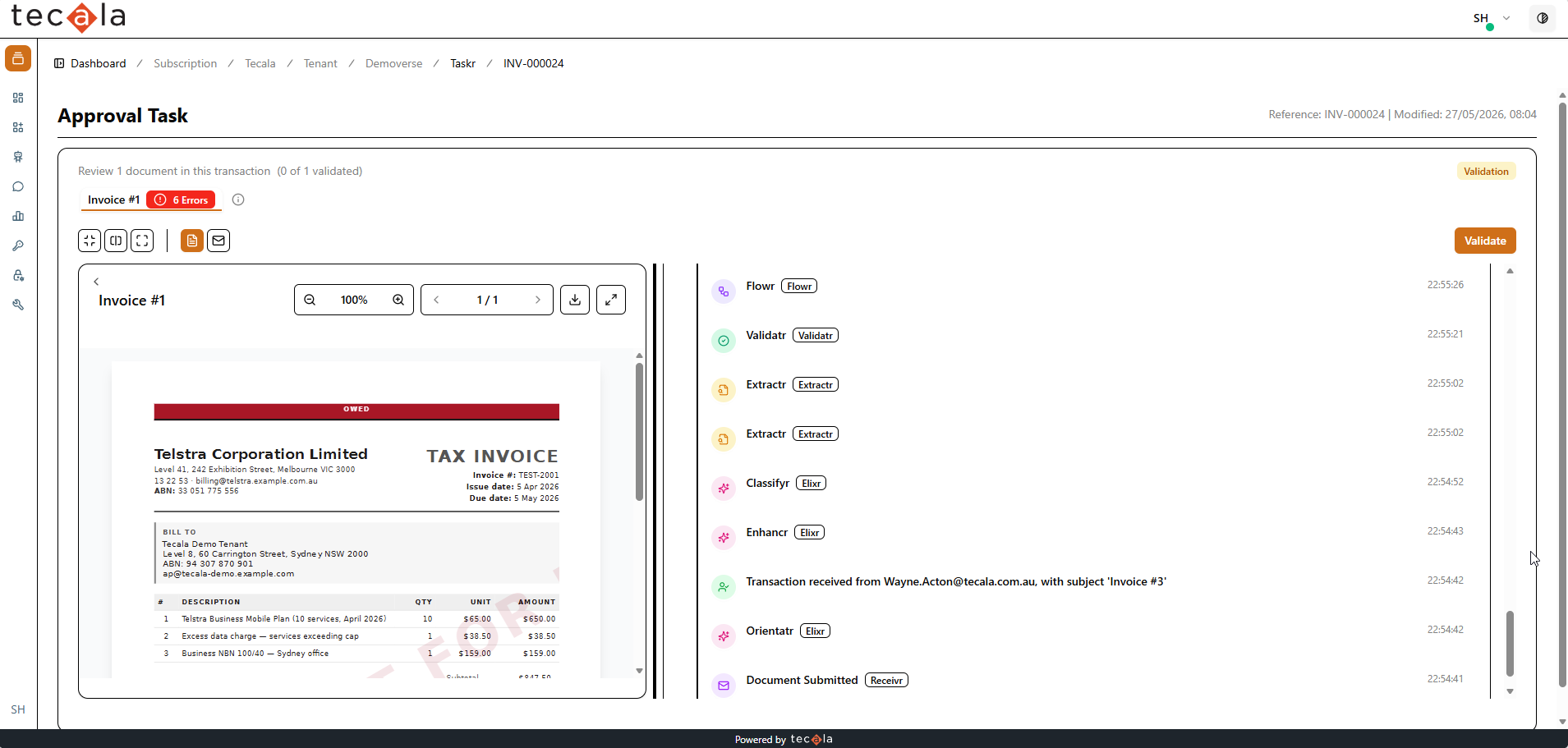Image resolution: width=1568 pixels, height=748 pixels.
Task: Toggle sidebar panel icon beside Dashboard
Action: pos(59,63)
